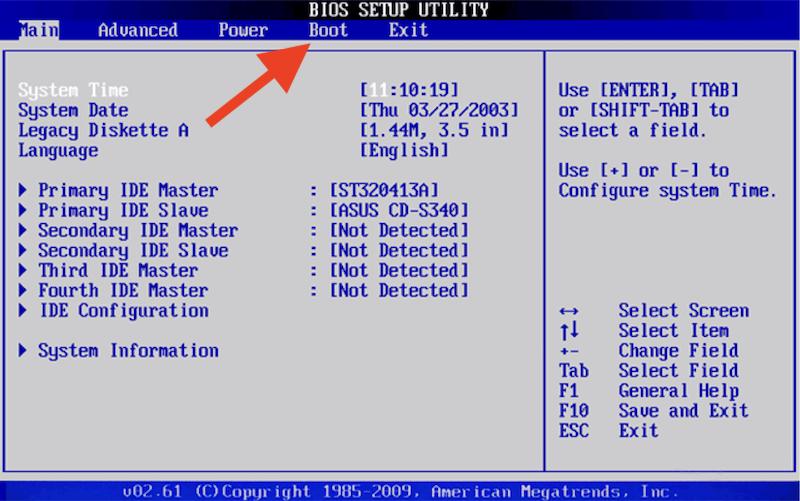Expand System Information arrow

pyautogui.click(x=22, y=350)
